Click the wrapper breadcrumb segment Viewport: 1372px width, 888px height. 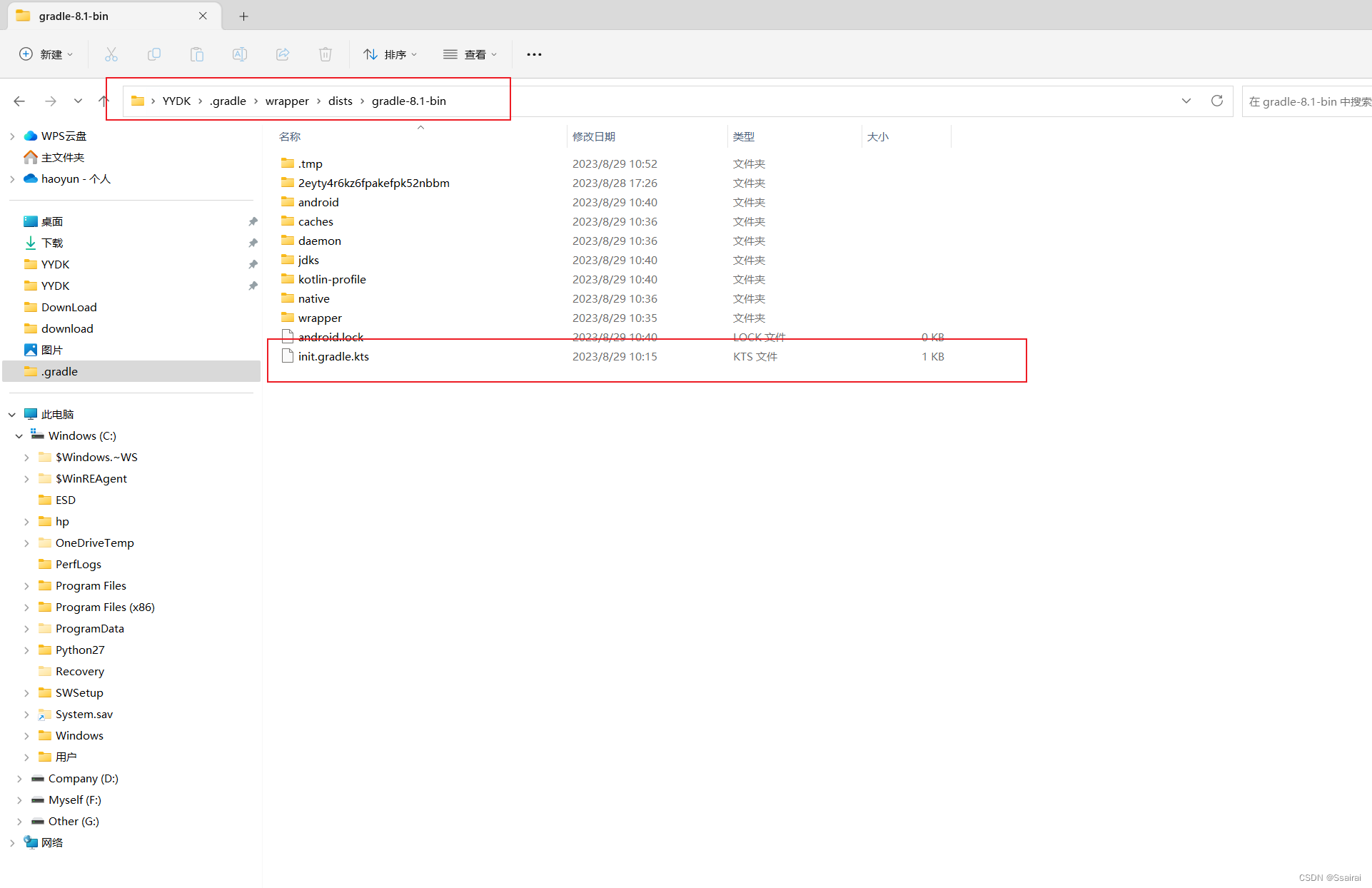point(287,101)
